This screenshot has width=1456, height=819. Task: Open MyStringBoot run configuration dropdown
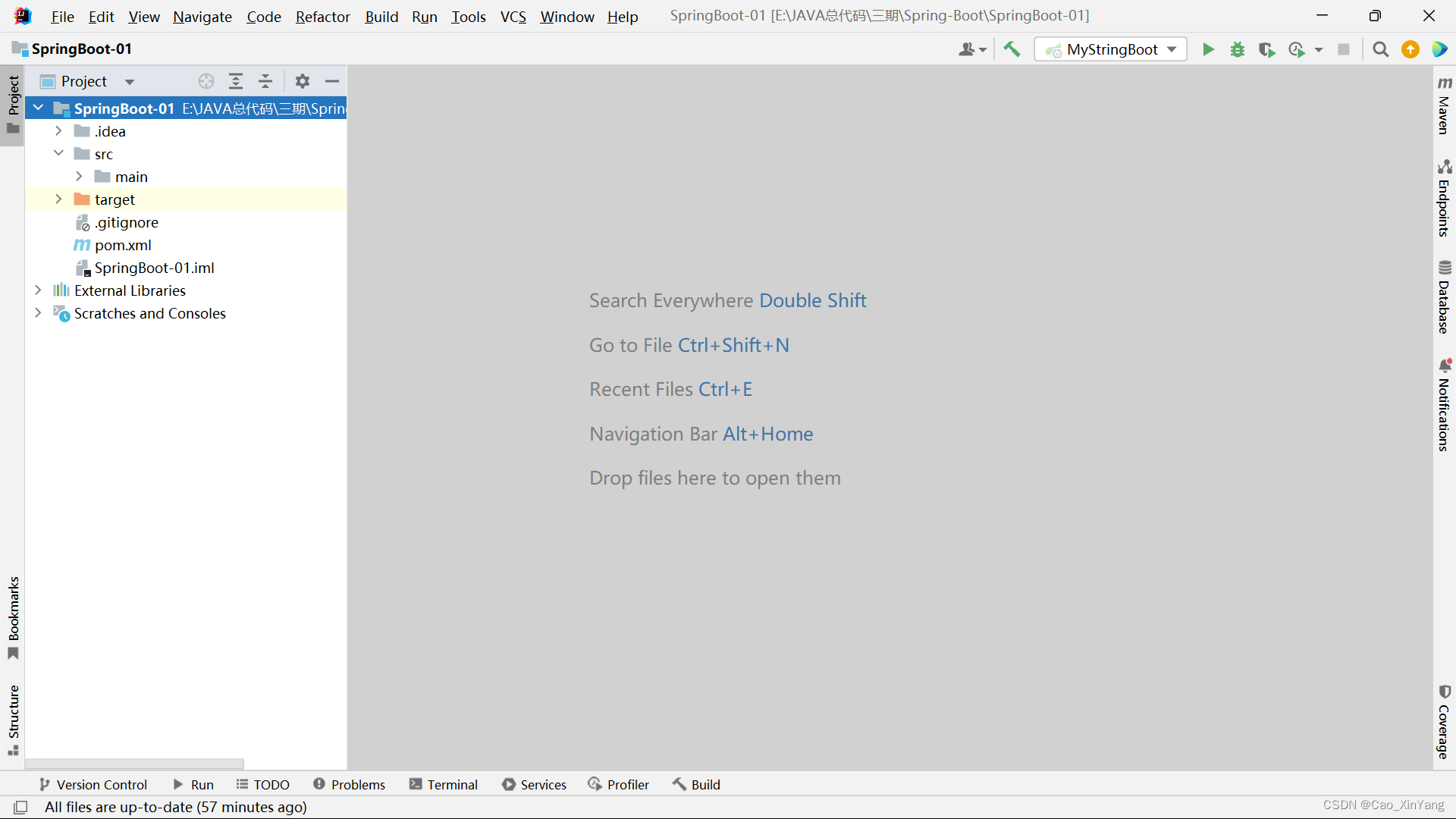[1111, 49]
